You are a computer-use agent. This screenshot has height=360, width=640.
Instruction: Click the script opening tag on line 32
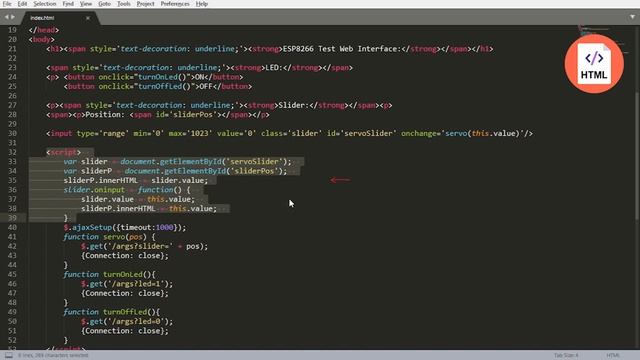(x=64, y=152)
